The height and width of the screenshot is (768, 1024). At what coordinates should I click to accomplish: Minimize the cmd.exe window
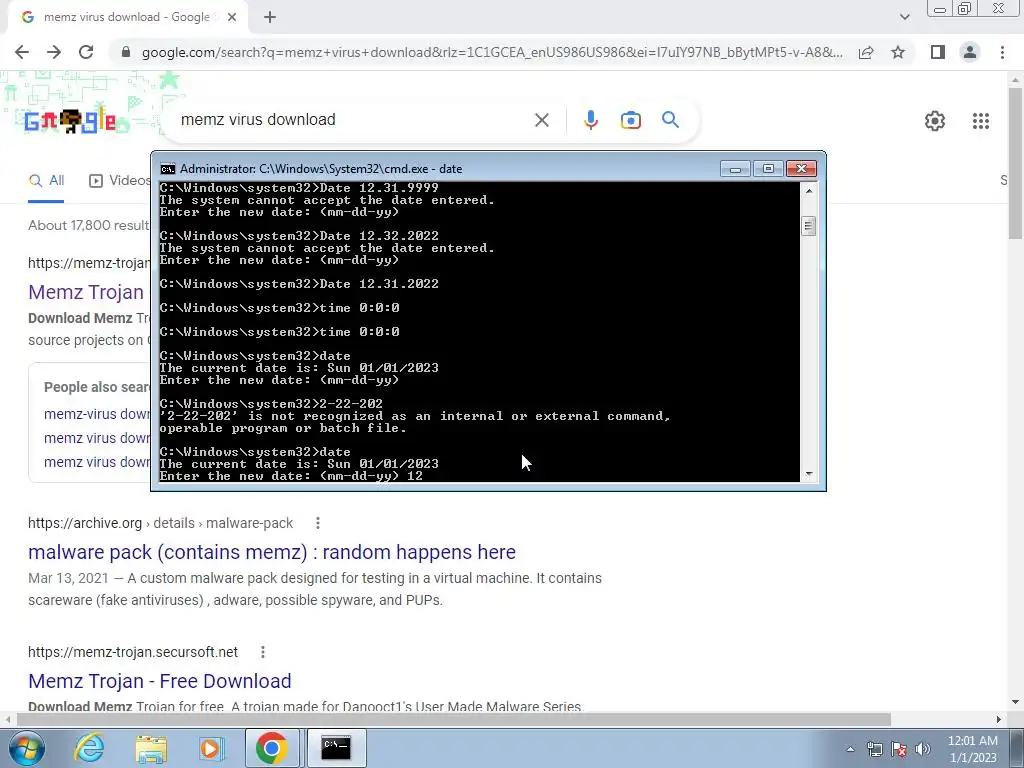(735, 169)
